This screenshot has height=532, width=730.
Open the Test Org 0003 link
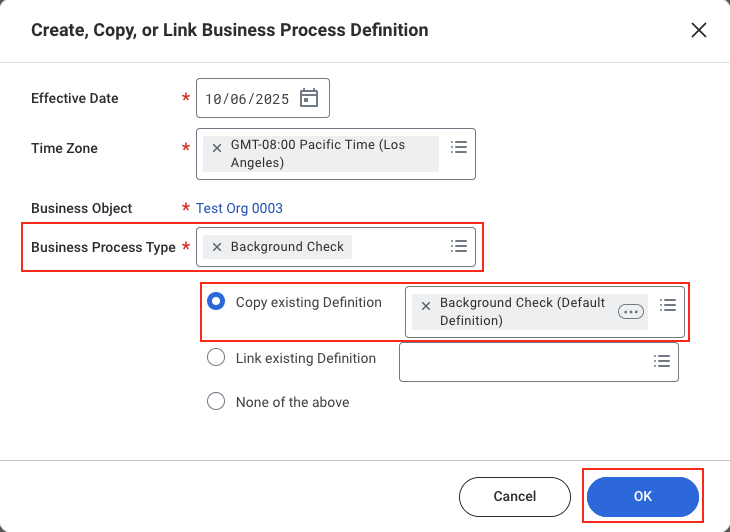[x=239, y=208]
